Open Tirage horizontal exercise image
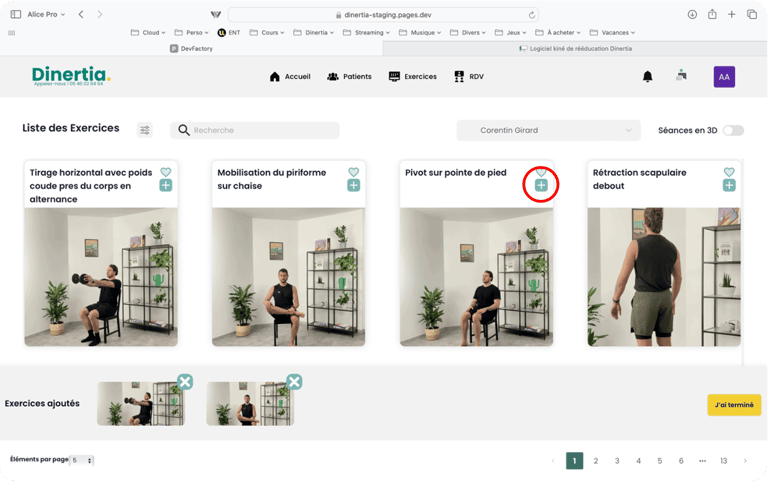 [101, 277]
